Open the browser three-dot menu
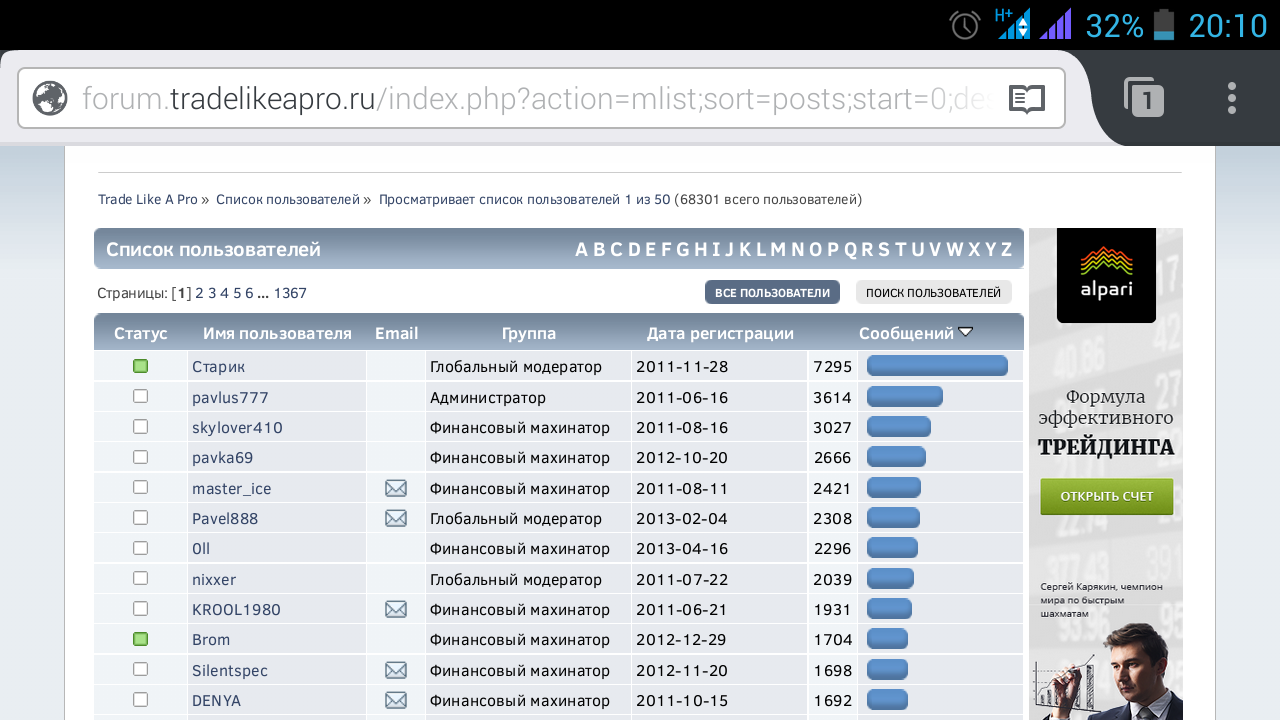The width and height of the screenshot is (1280, 720). 1232,98
